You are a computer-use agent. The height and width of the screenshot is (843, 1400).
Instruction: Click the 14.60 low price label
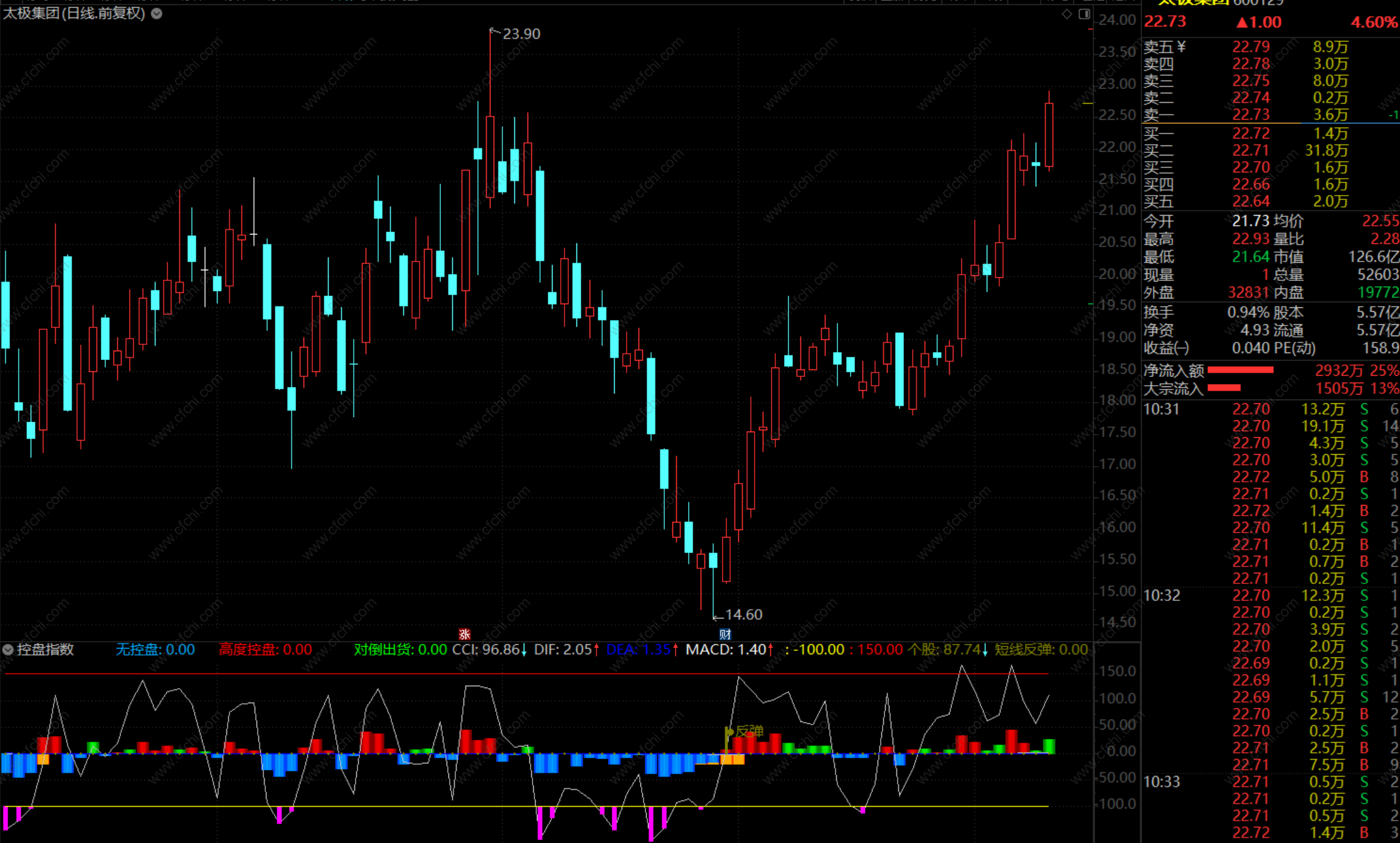(743, 615)
